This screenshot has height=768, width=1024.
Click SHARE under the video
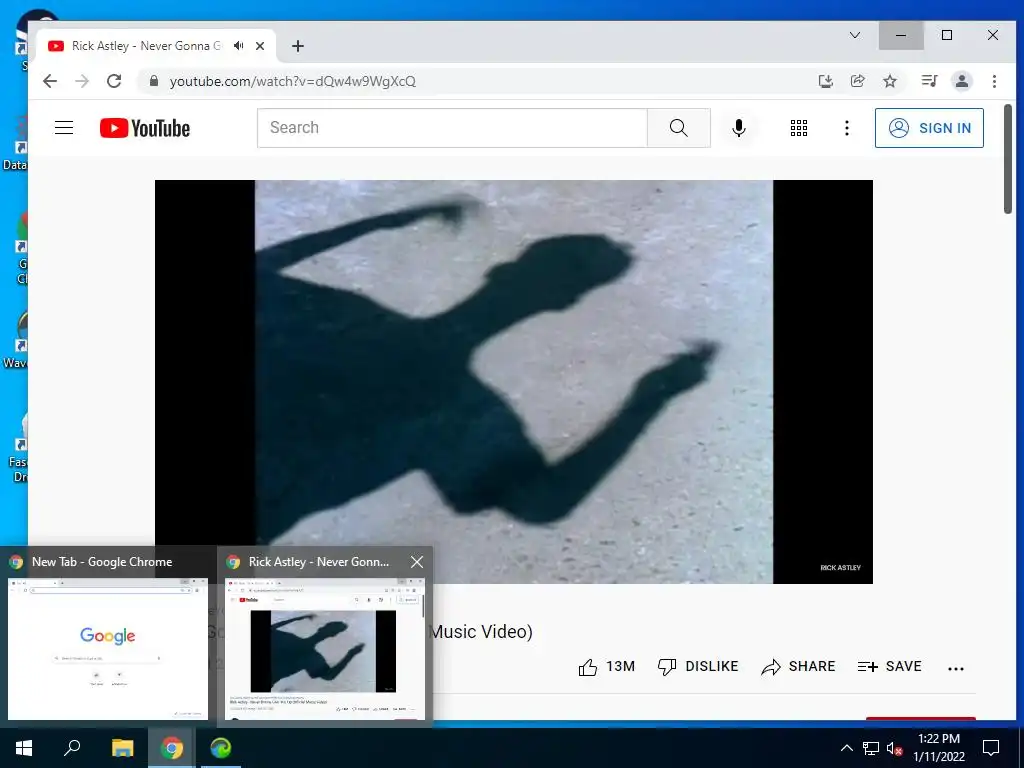point(798,667)
